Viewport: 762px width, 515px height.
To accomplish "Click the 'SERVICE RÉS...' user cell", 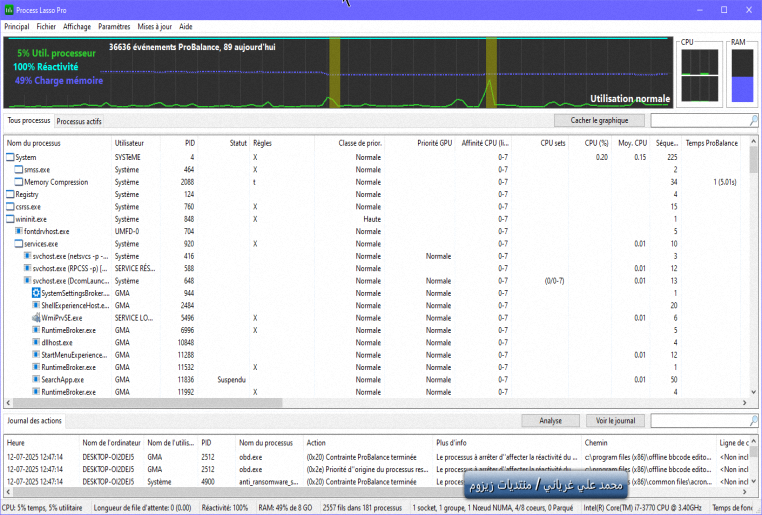I will (135, 268).
